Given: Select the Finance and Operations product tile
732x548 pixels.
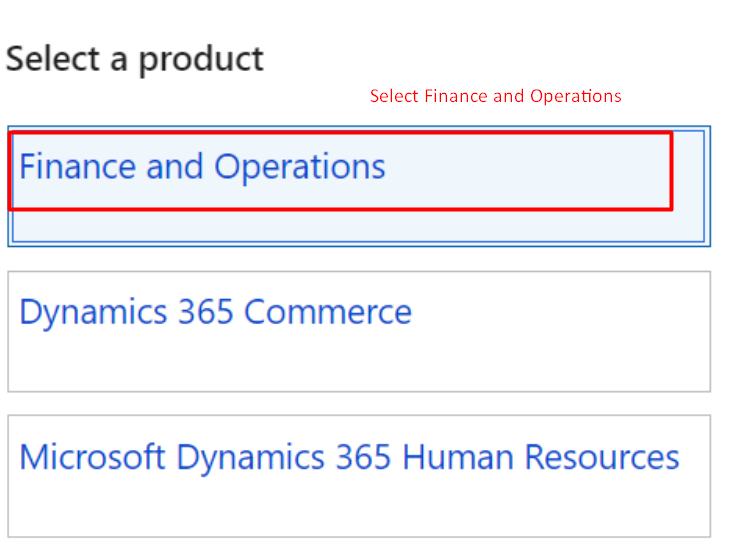Looking at the screenshot, I should coord(358,186).
